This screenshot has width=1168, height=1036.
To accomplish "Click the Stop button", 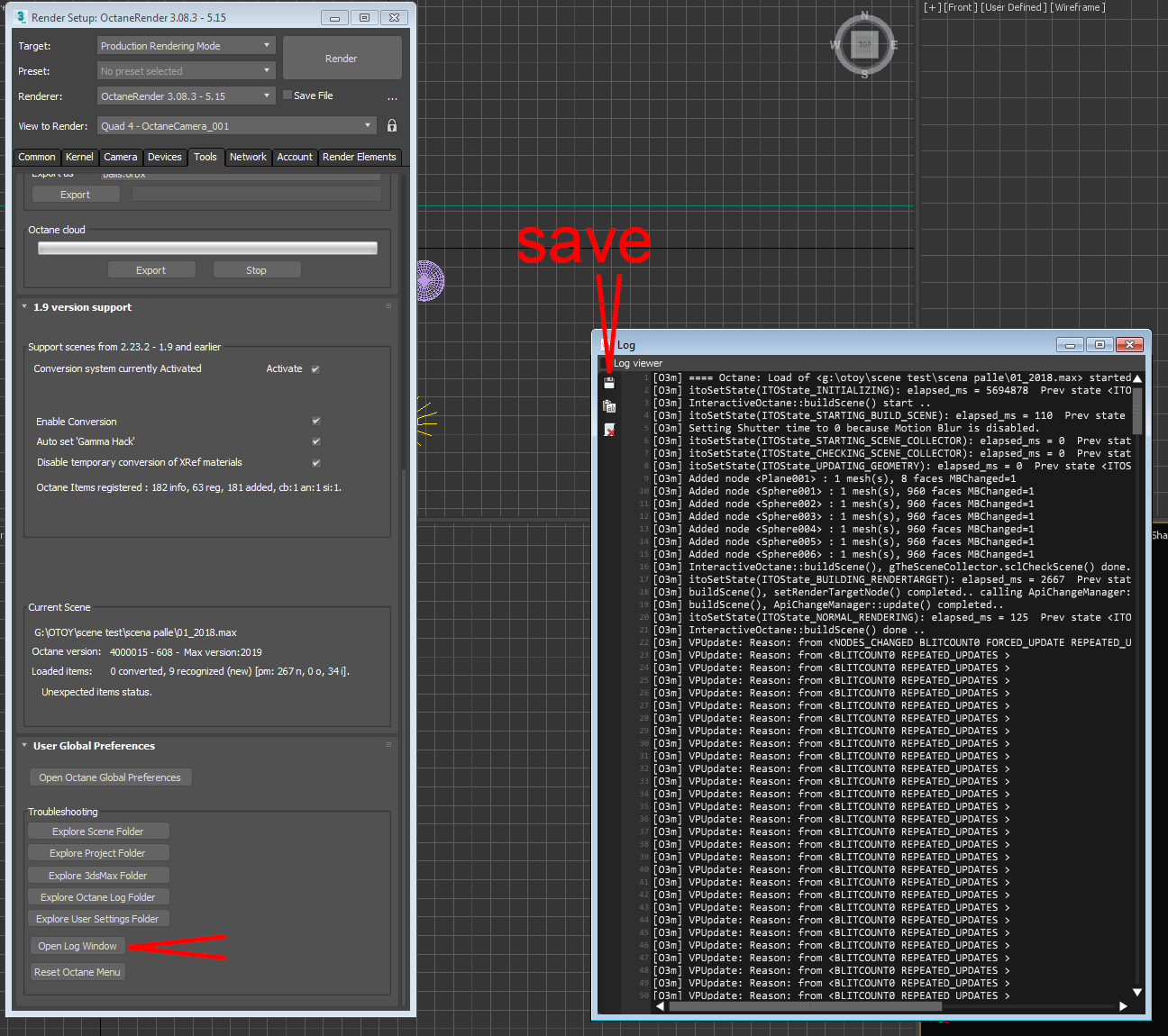I will [257, 270].
